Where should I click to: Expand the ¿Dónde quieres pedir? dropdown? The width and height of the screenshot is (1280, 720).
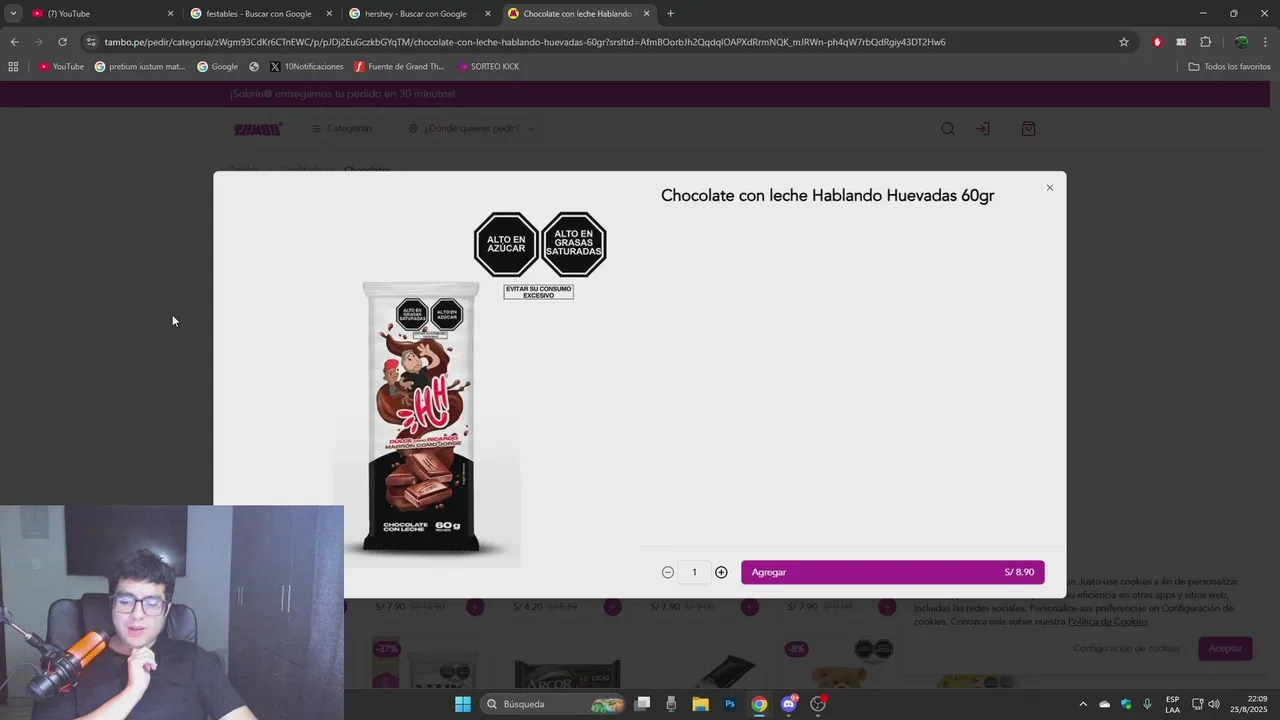[471, 128]
